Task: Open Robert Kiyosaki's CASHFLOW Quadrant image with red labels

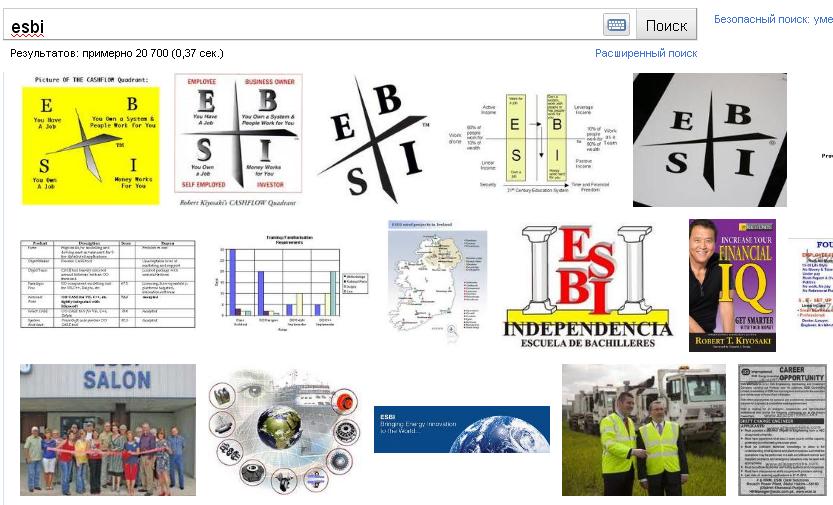Action: [238, 140]
